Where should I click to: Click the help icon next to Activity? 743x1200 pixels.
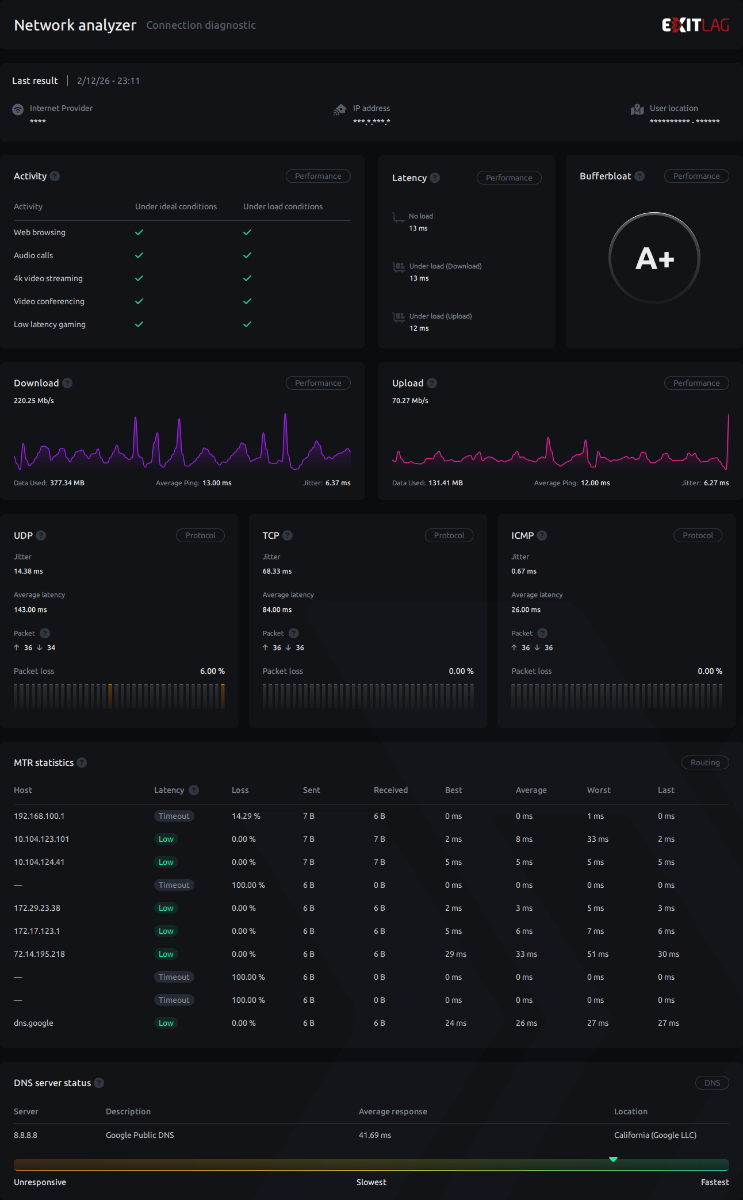[x=55, y=176]
